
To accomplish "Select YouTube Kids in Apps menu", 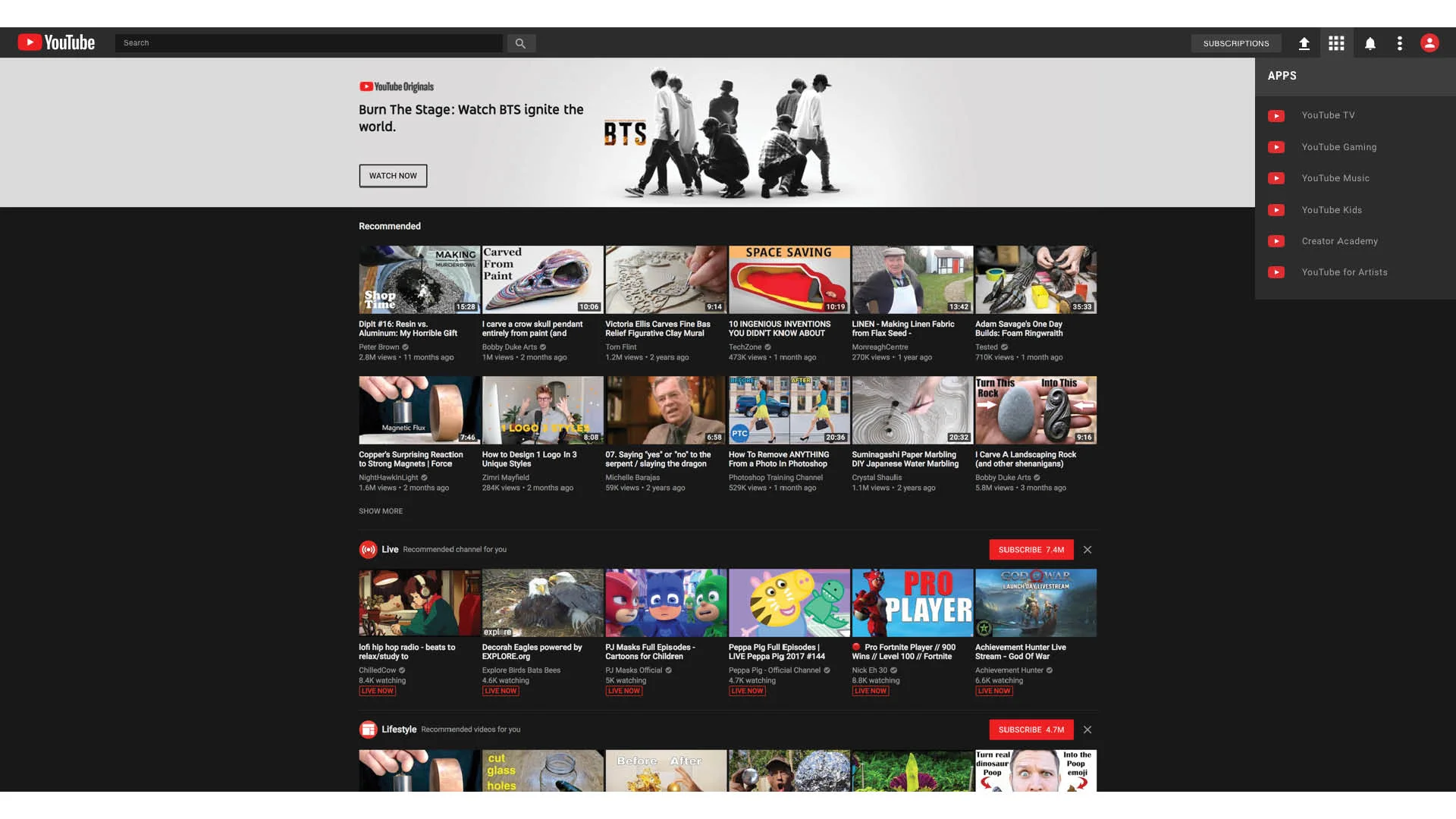I will pos(1332,210).
